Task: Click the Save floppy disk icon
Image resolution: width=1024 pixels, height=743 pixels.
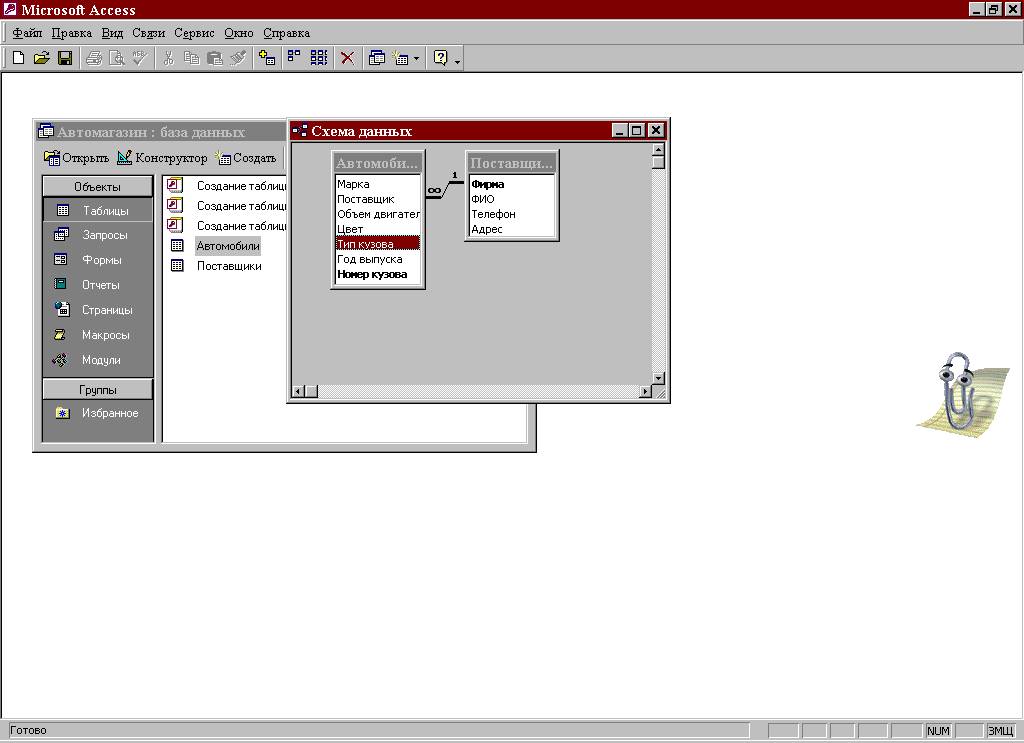Action: click(65, 58)
